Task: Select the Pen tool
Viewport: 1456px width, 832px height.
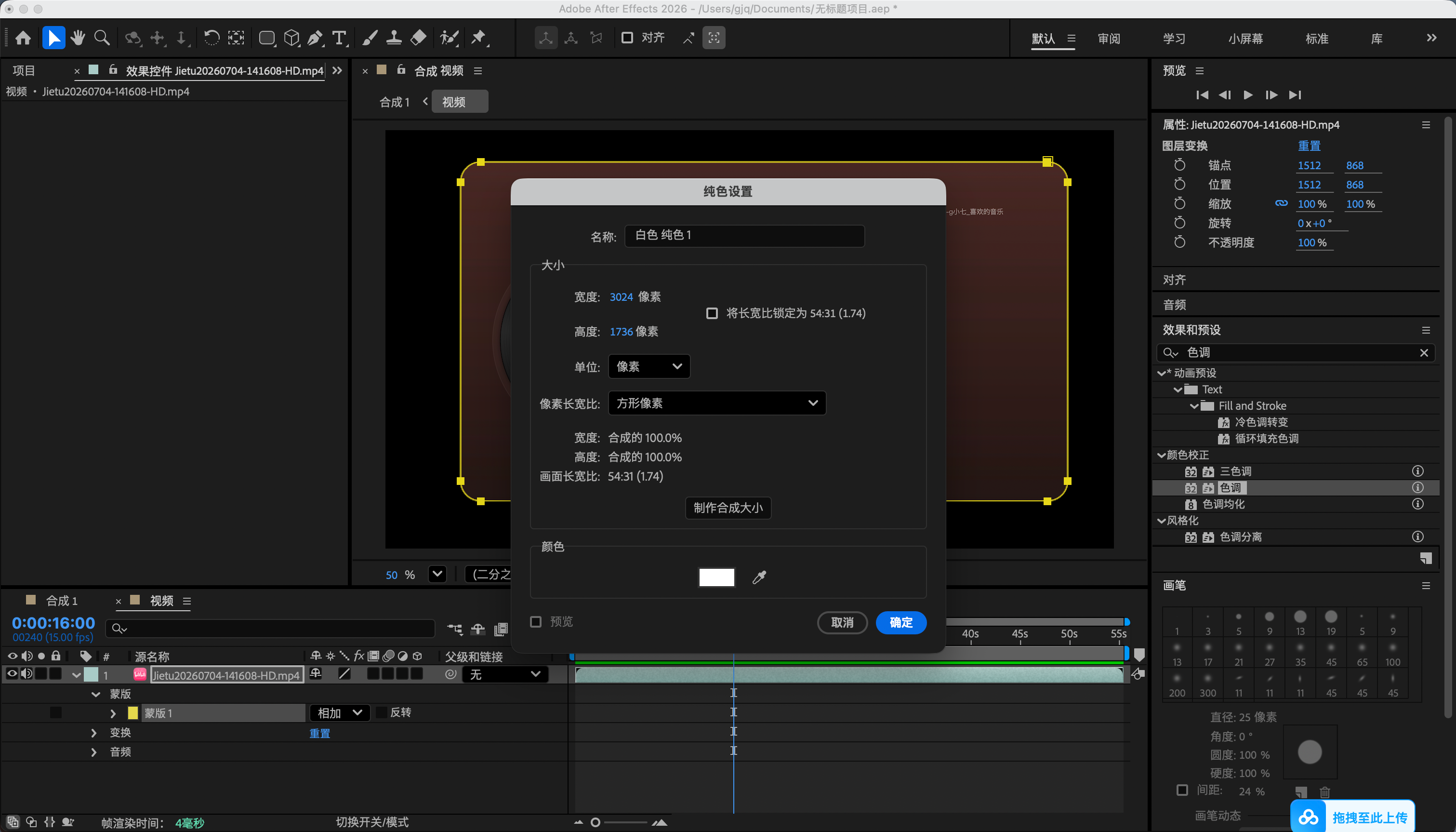Action: (x=315, y=38)
